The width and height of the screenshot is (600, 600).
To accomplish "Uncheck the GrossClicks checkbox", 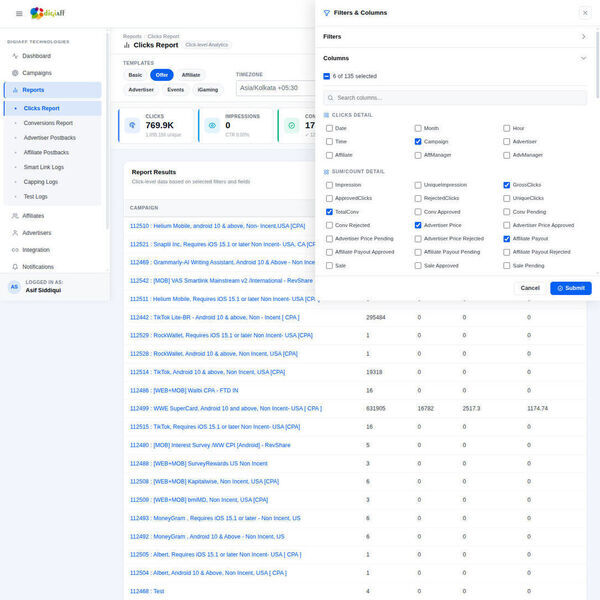I will coord(507,185).
